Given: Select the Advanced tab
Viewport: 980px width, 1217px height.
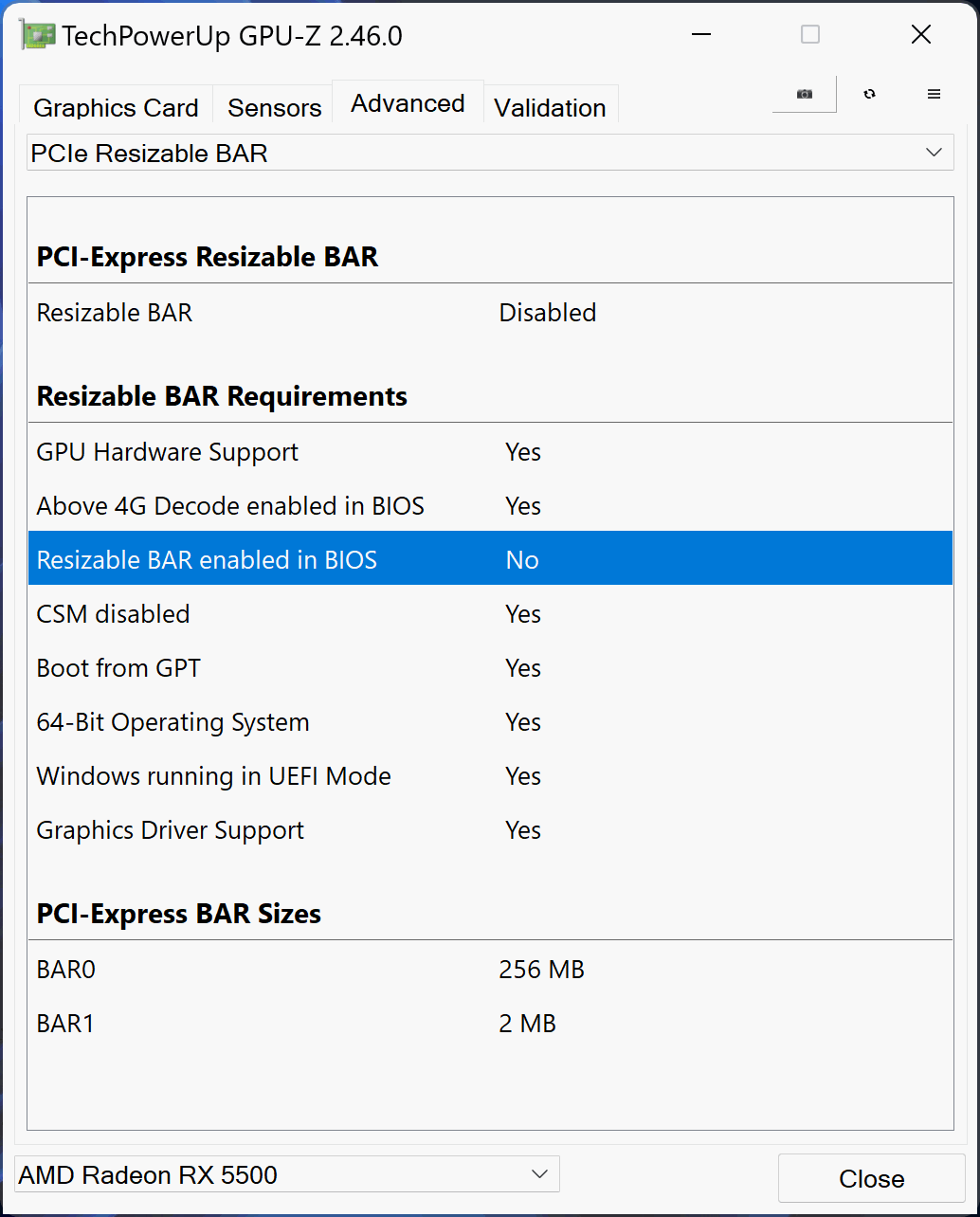Looking at the screenshot, I should (408, 102).
